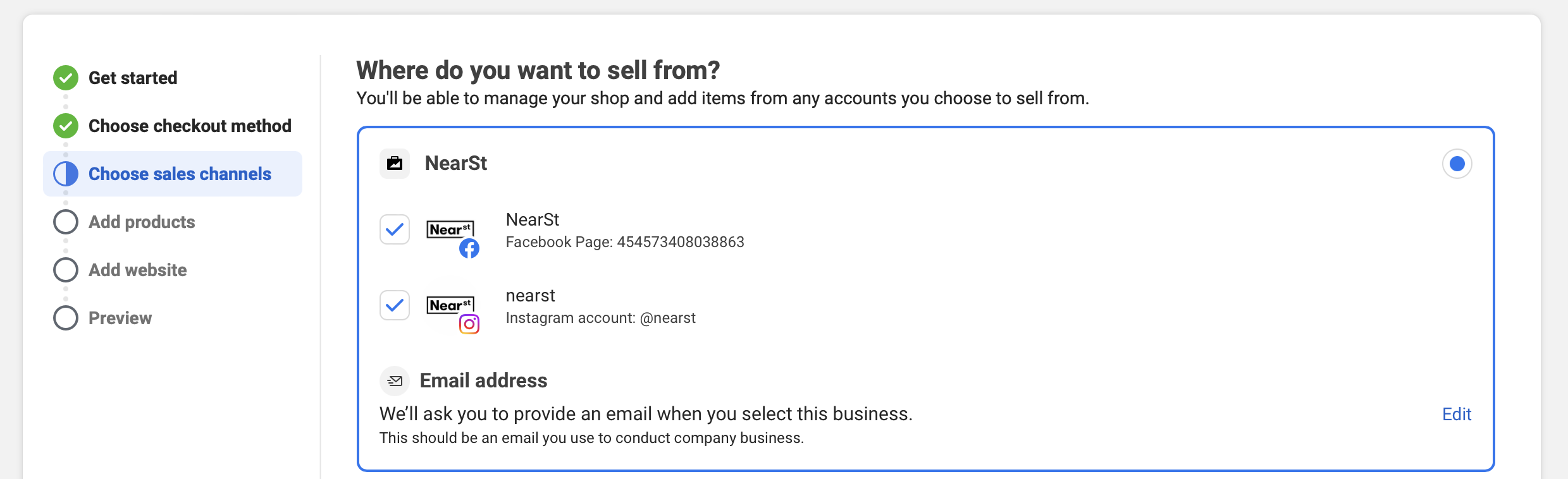This screenshot has height=479, width=1568.
Task: Open the Add website step
Action: point(137,270)
